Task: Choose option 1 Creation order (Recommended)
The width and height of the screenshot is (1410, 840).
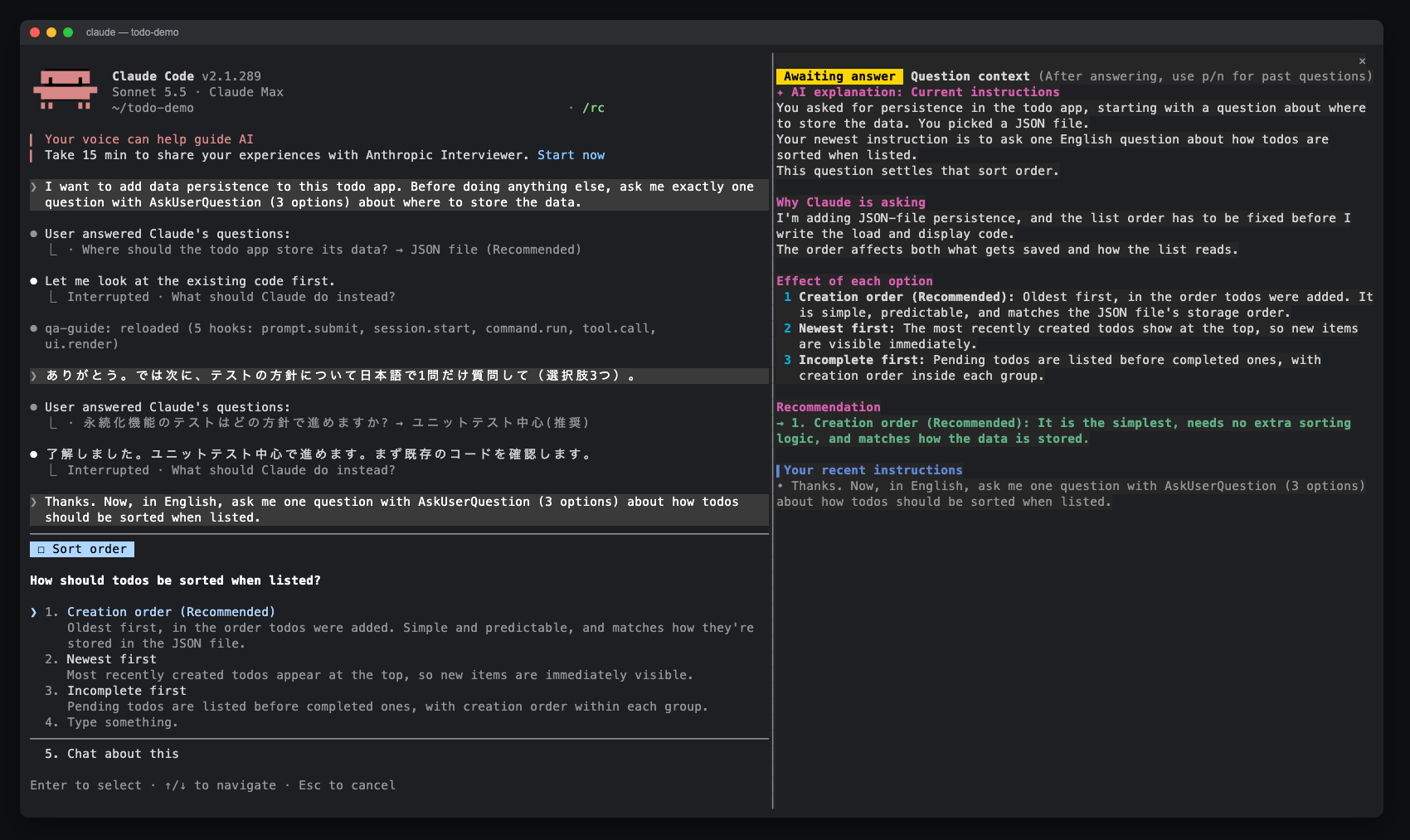Action: pyautogui.click(x=171, y=612)
